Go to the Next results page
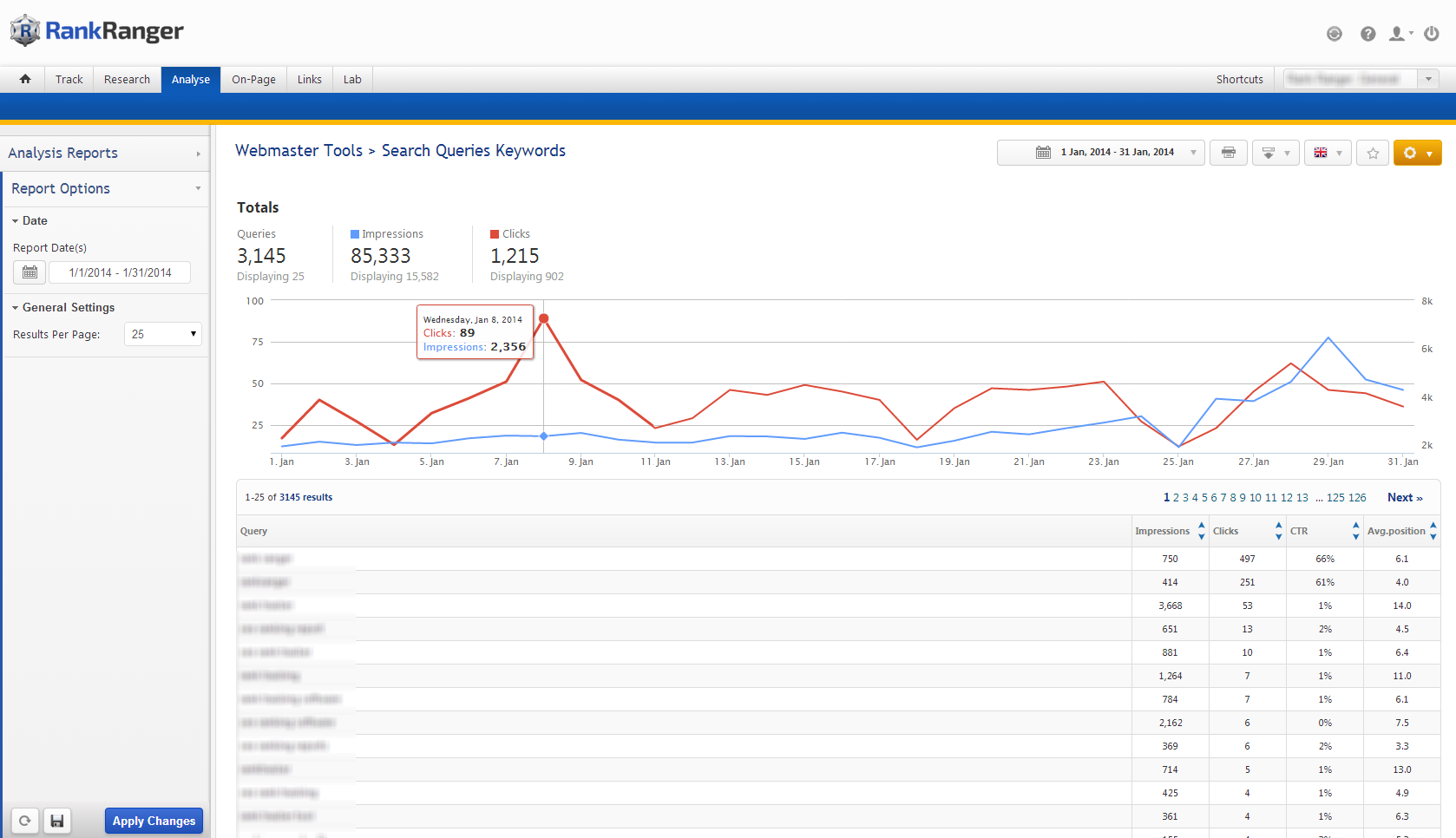Image resolution: width=1456 pixels, height=838 pixels. coord(1404,497)
